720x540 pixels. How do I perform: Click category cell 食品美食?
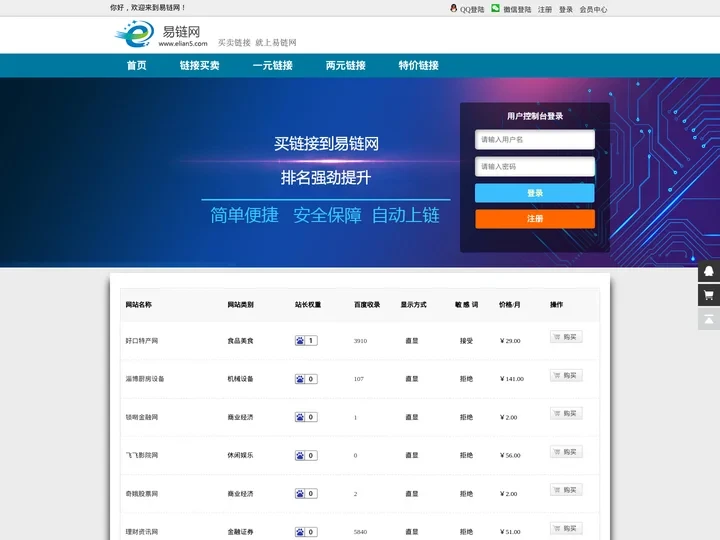240,341
